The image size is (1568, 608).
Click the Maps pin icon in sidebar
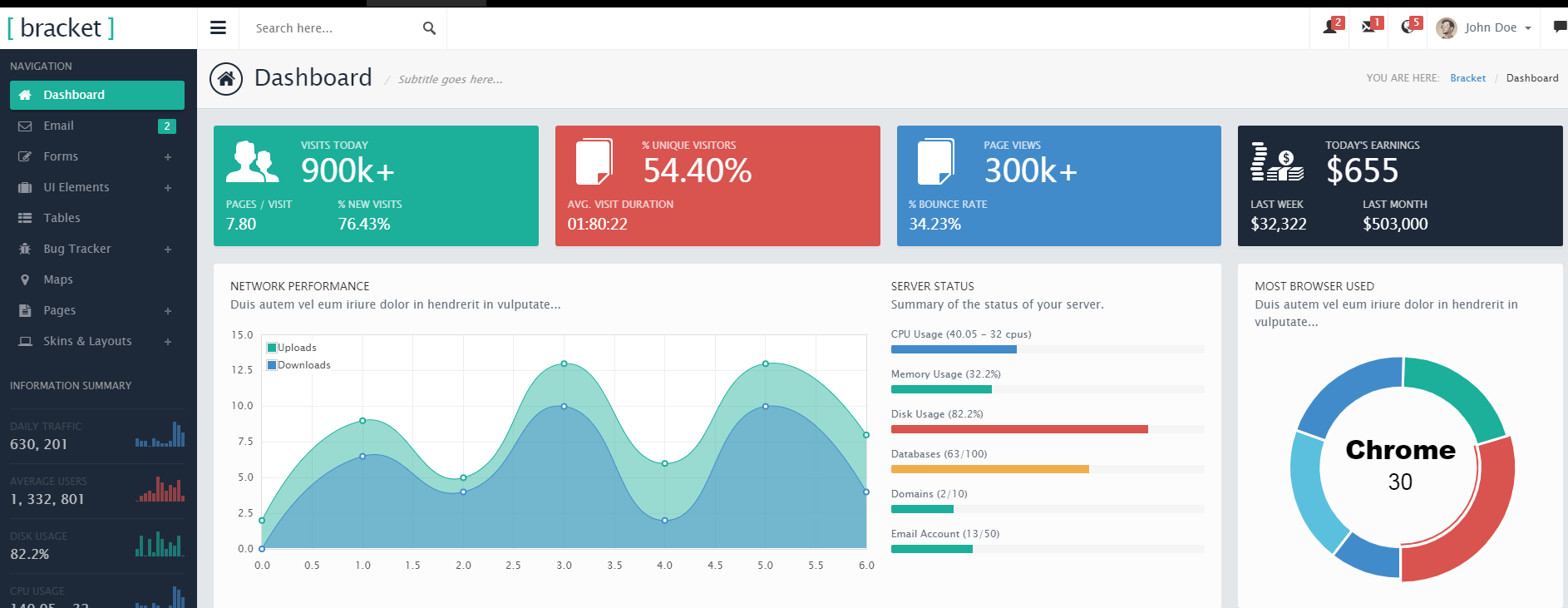pyautogui.click(x=25, y=279)
